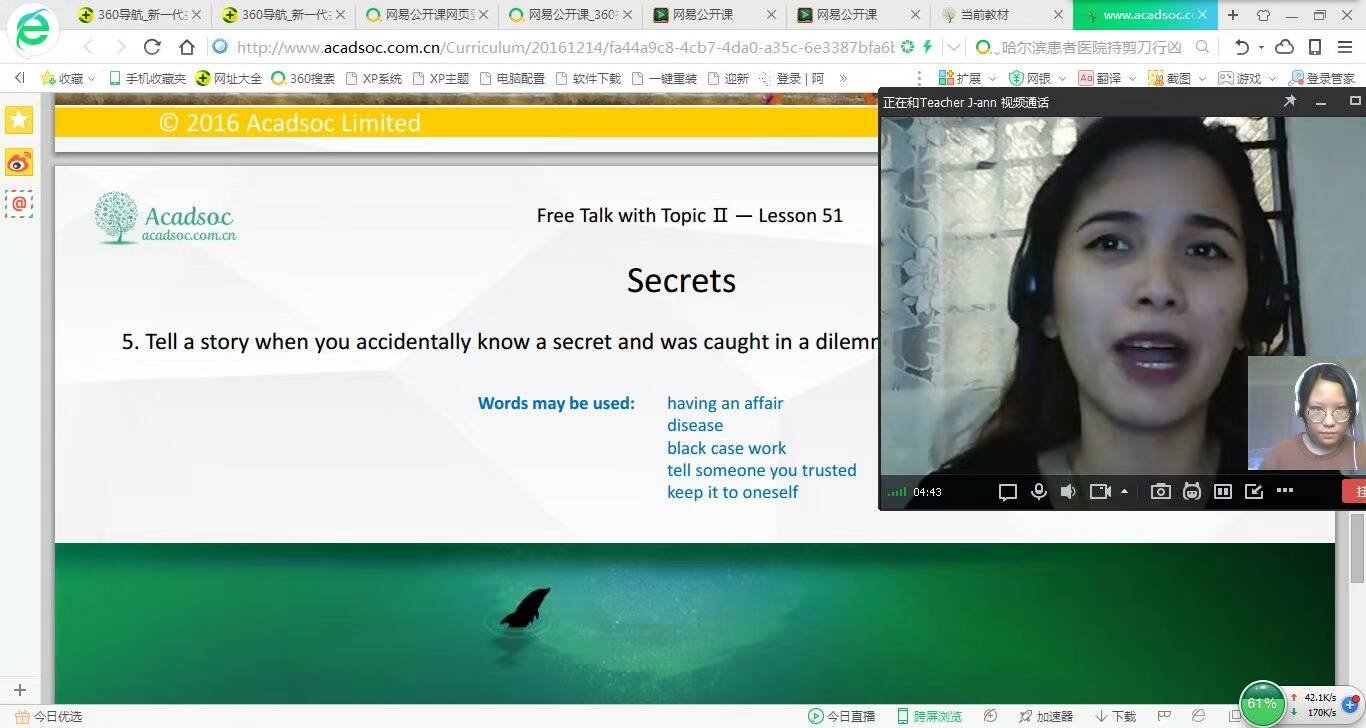Screen dimensions: 1366x728
Task: Pin the video call window on top
Action: tap(1290, 102)
